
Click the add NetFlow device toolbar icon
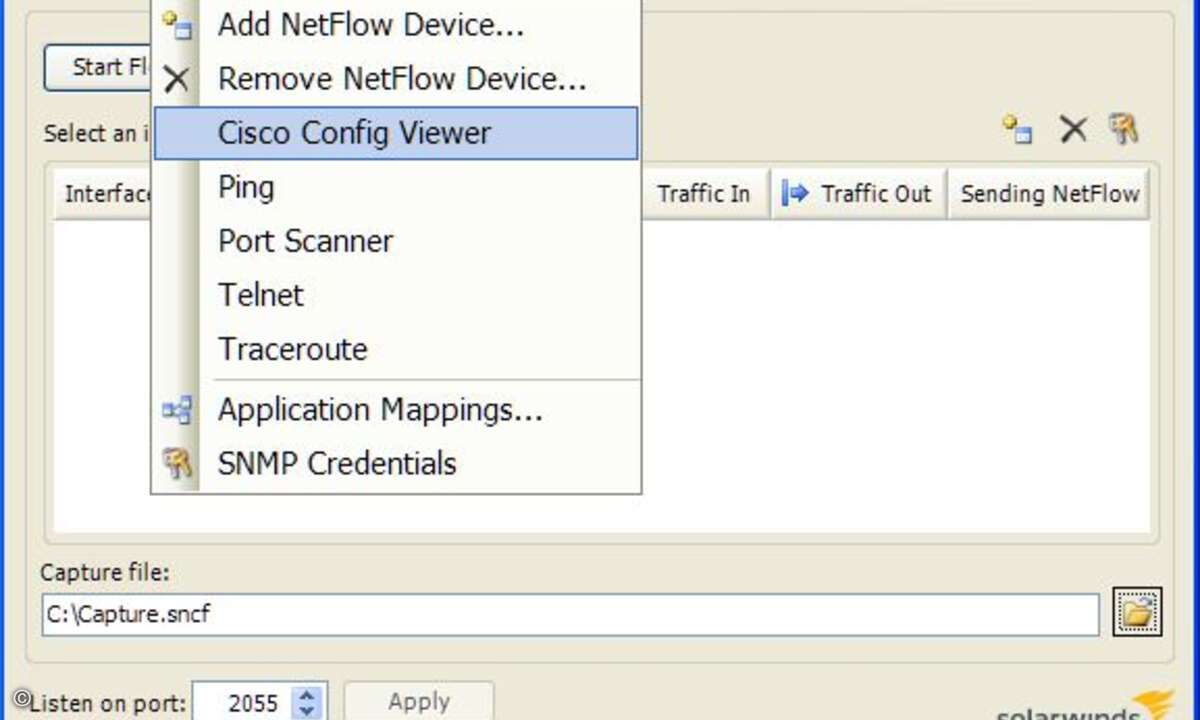click(x=1018, y=129)
